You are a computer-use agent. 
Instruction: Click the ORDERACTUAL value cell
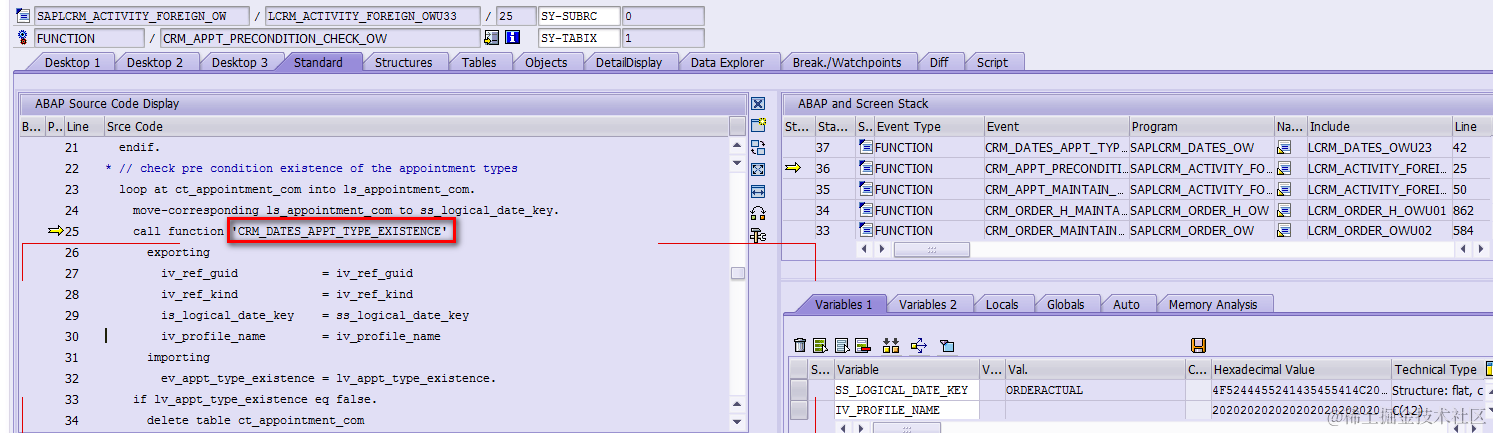tap(1094, 390)
